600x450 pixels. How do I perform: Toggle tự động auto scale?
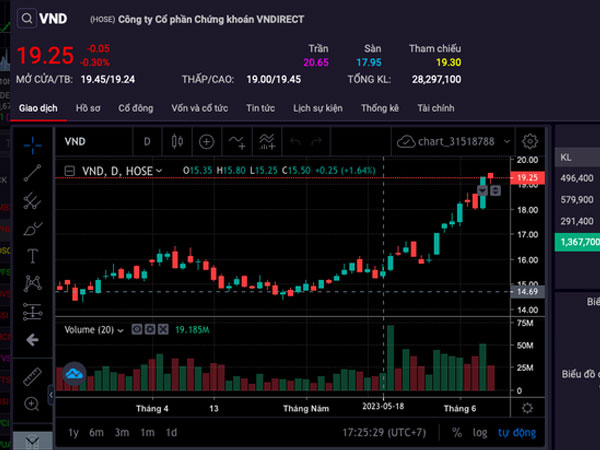(x=517, y=432)
